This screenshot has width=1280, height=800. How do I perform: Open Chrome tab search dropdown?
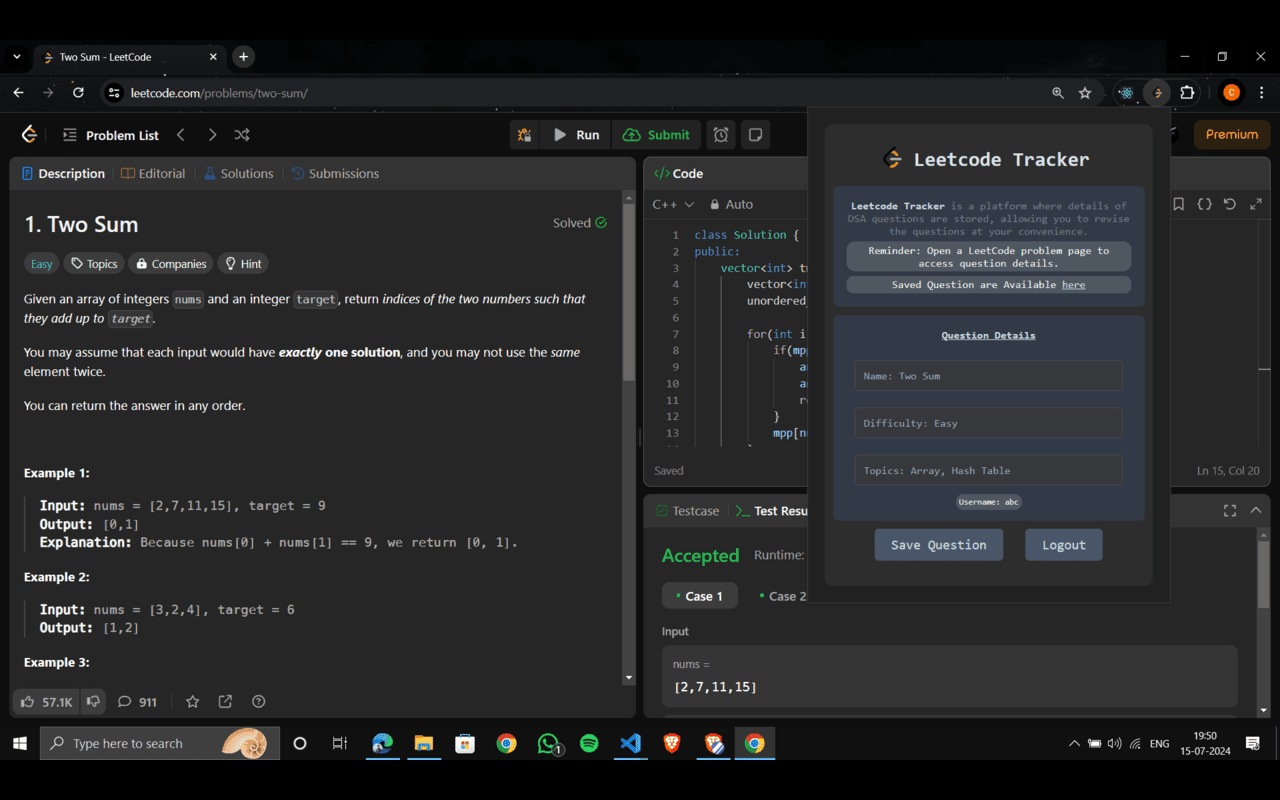click(17, 57)
